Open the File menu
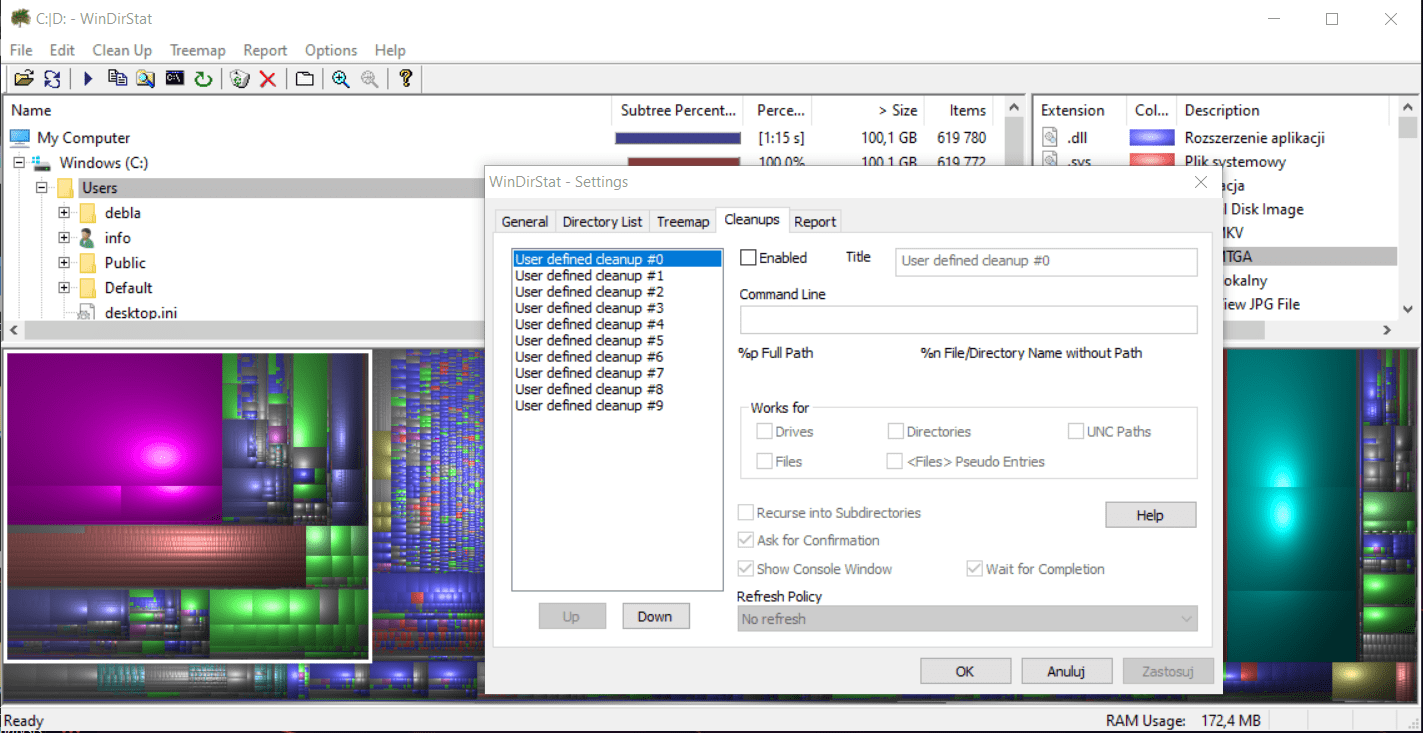Screen dimensions: 1423x733 (21, 50)
